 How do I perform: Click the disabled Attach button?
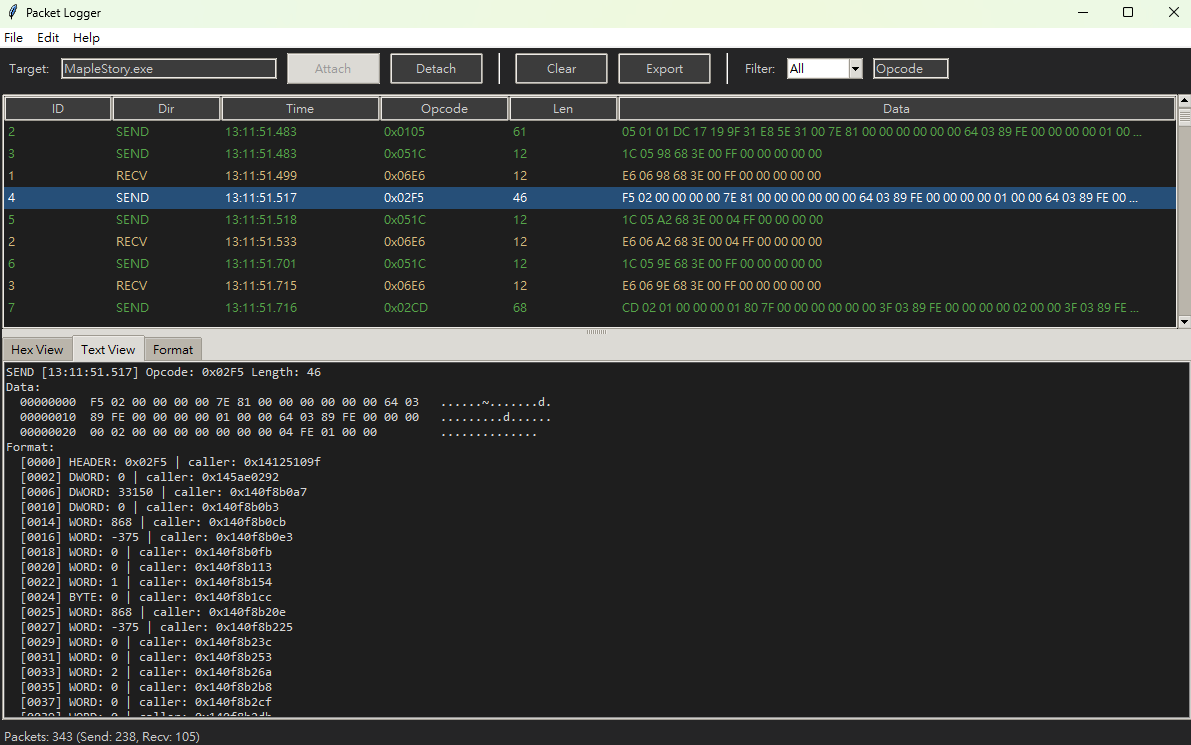click(x=333, y=68)
